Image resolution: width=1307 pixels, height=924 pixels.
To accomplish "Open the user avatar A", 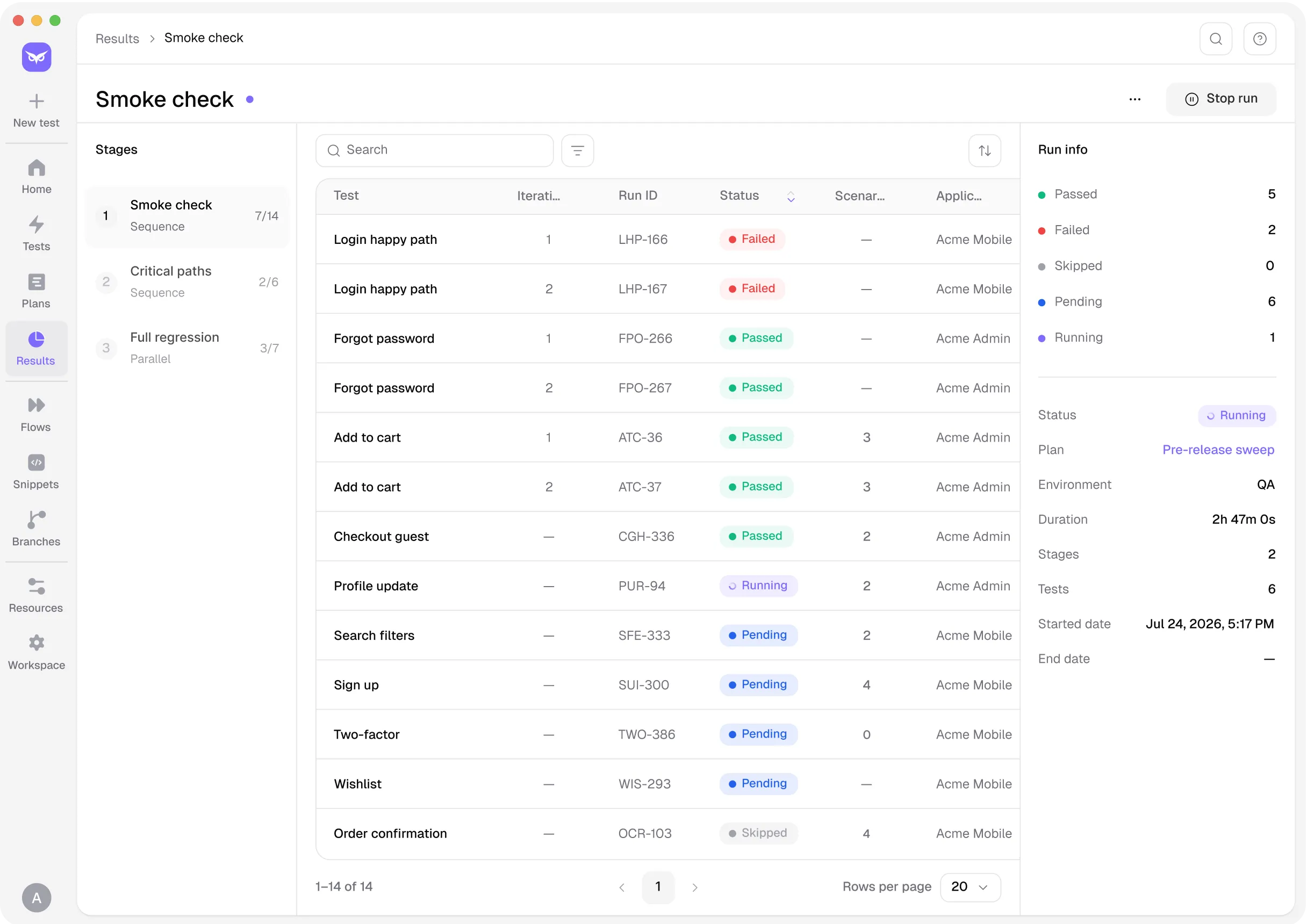I will (37, 898).
